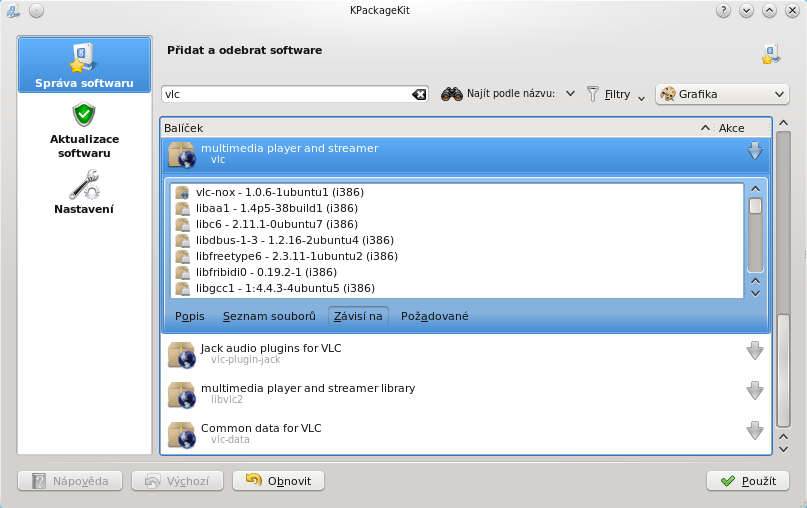807x508 pixels.
Task: Click the header software icon top right
Action: pyautogui.click(x=771, y=54)
